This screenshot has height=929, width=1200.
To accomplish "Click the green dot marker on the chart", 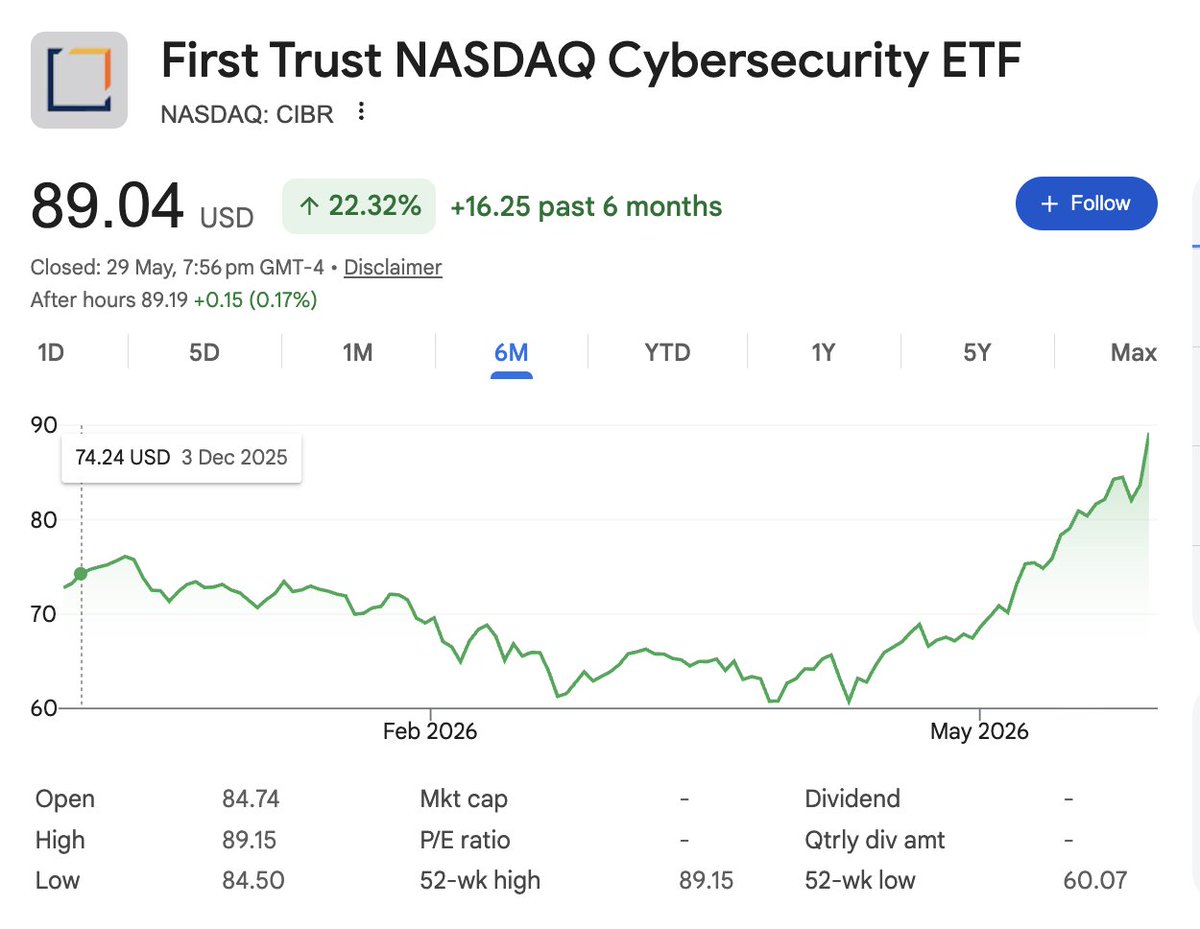I will click(81, 573).
